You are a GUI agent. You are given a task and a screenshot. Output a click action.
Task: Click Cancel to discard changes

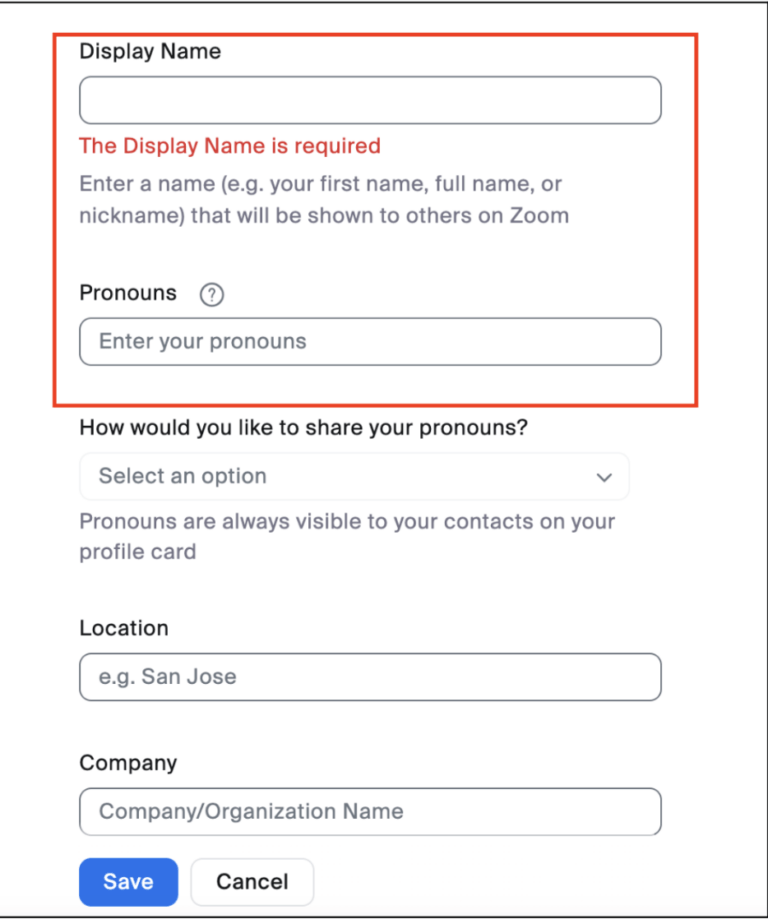pyautogui.click(x=251, y=881)
